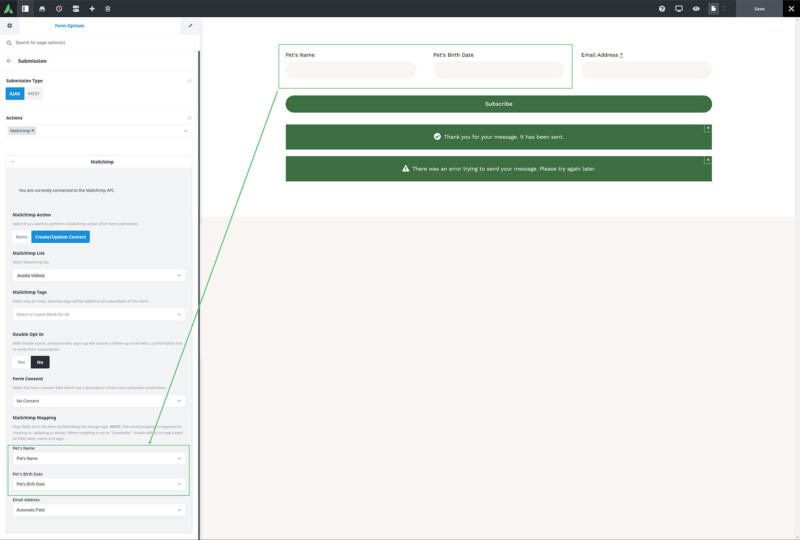Open the Mailchimp List dropdown
This screenshot has height=540, width=800.
pos(99,276)
